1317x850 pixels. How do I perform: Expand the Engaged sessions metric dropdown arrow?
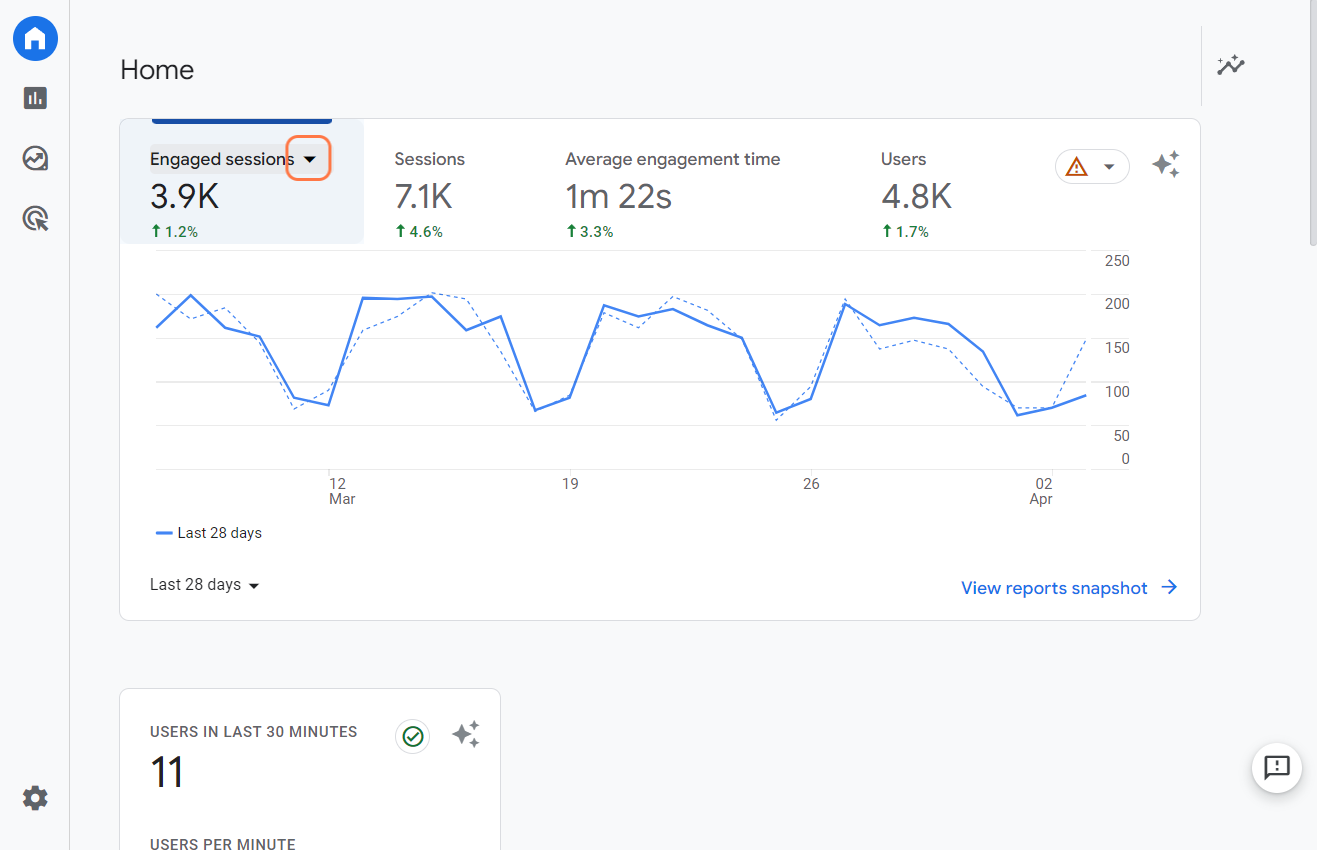pyautogui.click(x=309, y=159)
